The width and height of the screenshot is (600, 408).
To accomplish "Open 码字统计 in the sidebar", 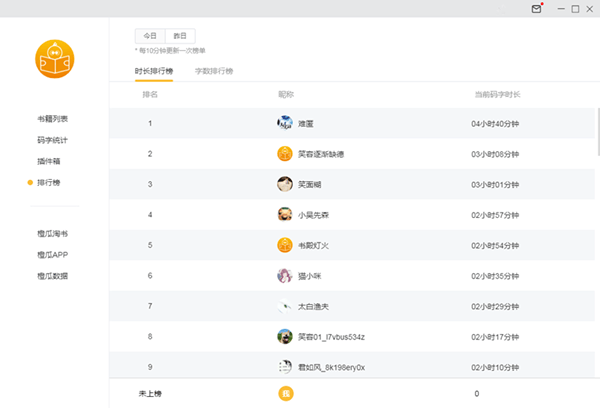I will pyautogui.click(x=52, y=140).
